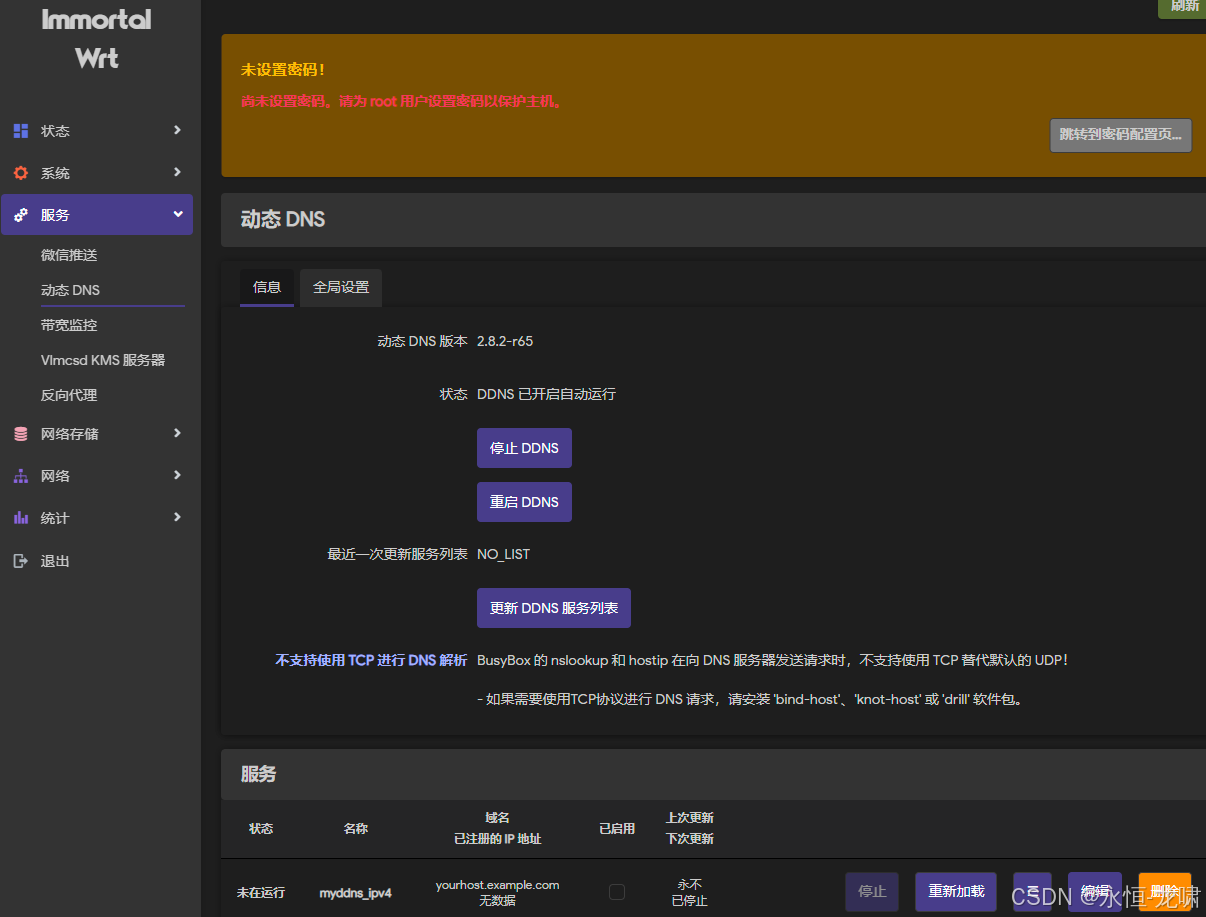Switch to the 信息 tab
Image resolution: width=1206 pixels, height=917 pixels.
tap(267, 287)
